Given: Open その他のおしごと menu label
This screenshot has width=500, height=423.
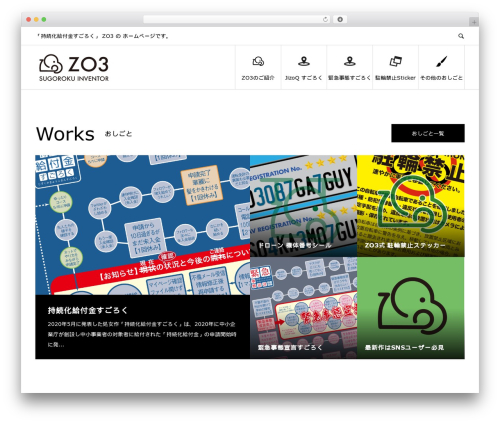Looking at the screenshot, I should (x=441, y=78).
